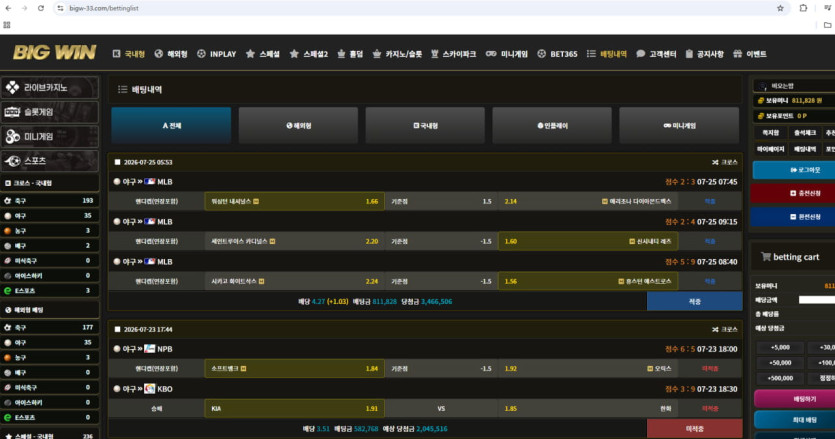
Task: Click 휴스턴 애스트로스 odds 1.56 cell
Action: tap(588, 281)
